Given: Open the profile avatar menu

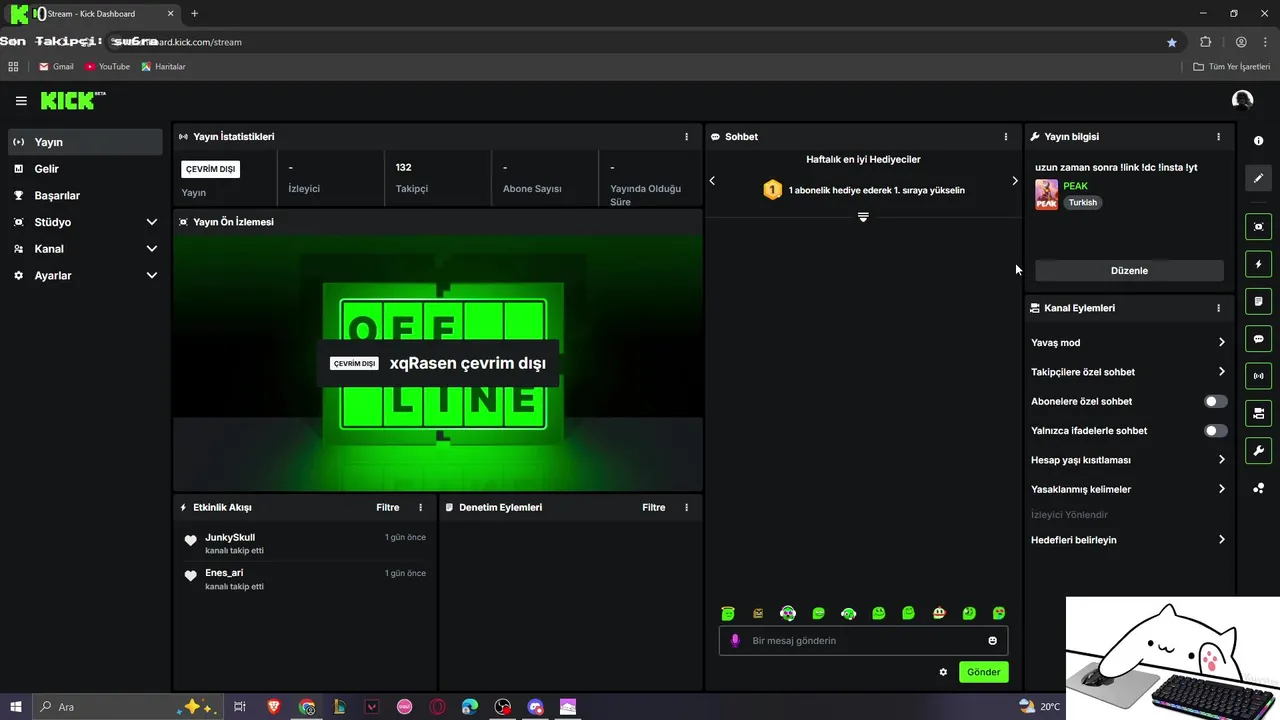Looking at the screenshot, I should pyautogui.click(x=1242, y=100).
